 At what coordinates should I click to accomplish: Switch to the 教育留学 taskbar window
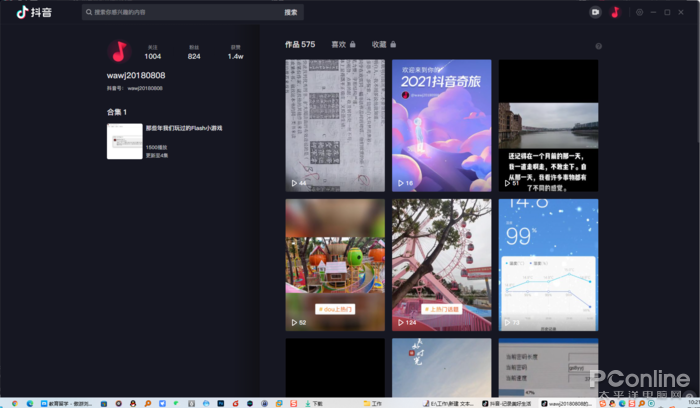[66, 403]
